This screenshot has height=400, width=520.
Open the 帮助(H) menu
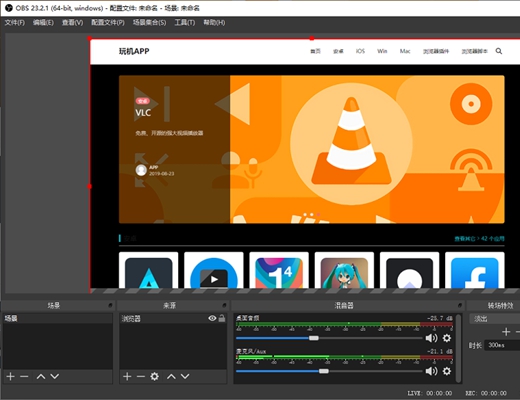(214, 22)
